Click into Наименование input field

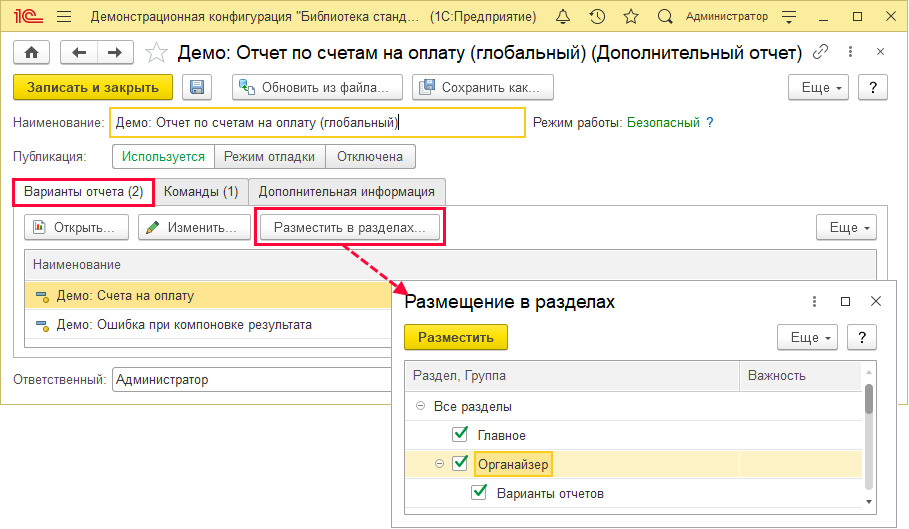click(x=317, y=123)
